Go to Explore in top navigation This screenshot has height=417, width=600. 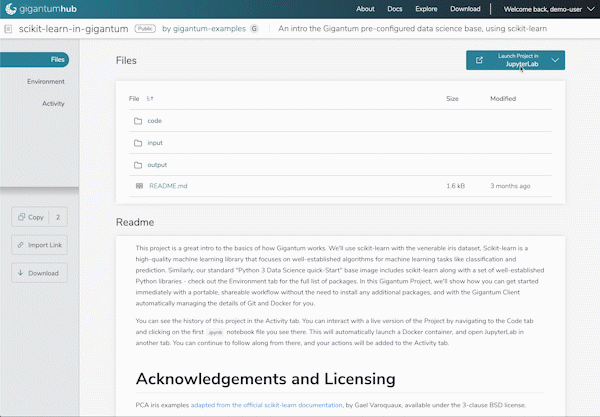[x=426, y=9]
